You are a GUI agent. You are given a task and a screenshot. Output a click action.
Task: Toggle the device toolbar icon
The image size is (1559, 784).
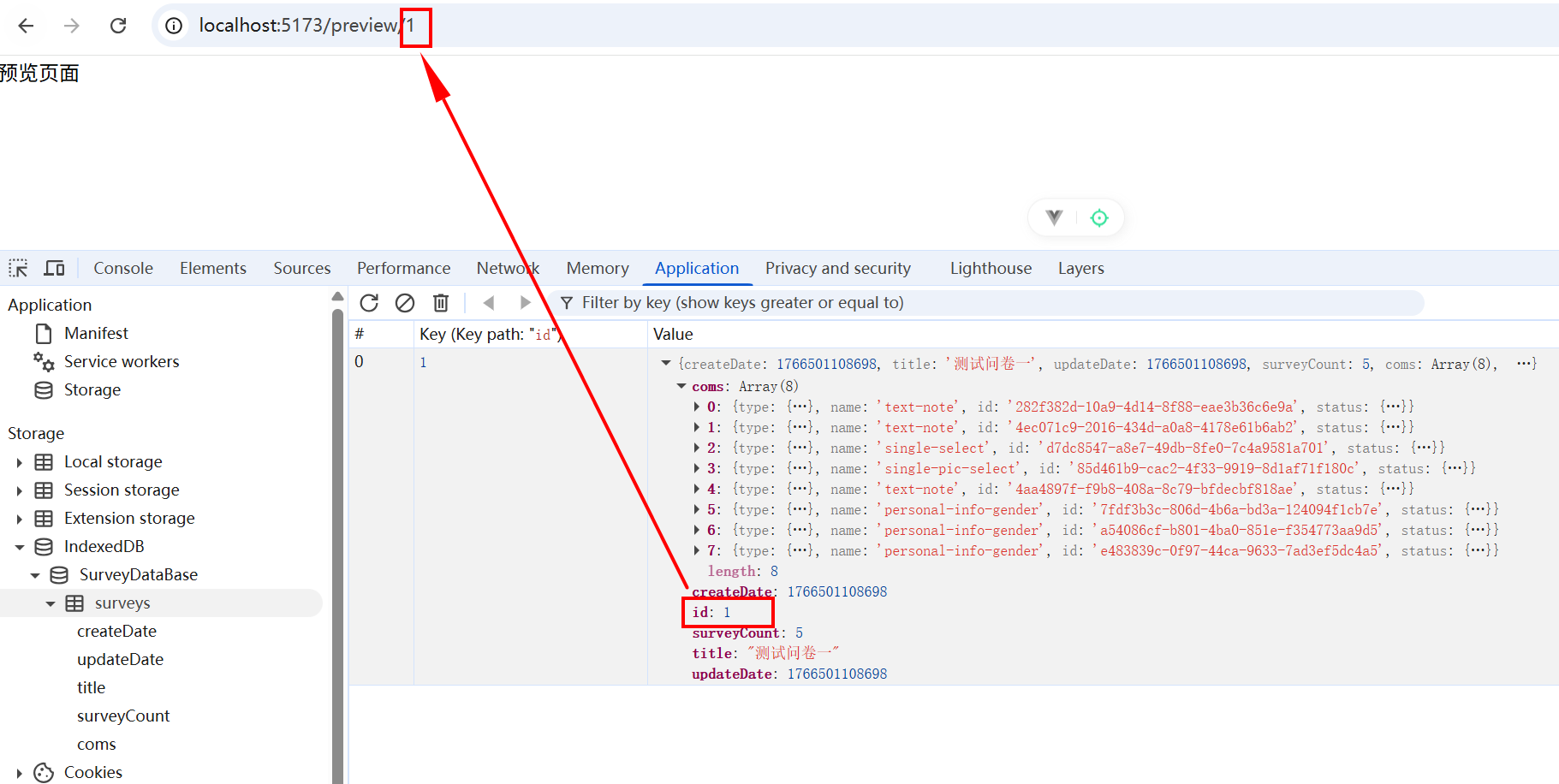pos(54,268)
